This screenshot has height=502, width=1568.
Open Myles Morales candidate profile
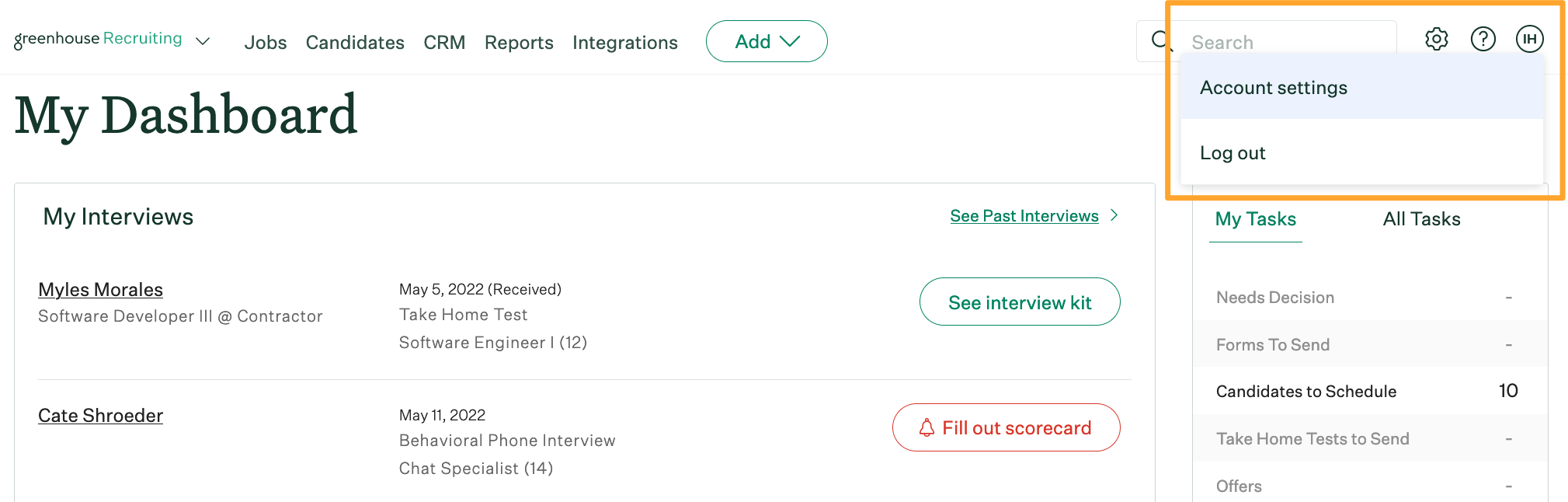click(x=100, y=289)
